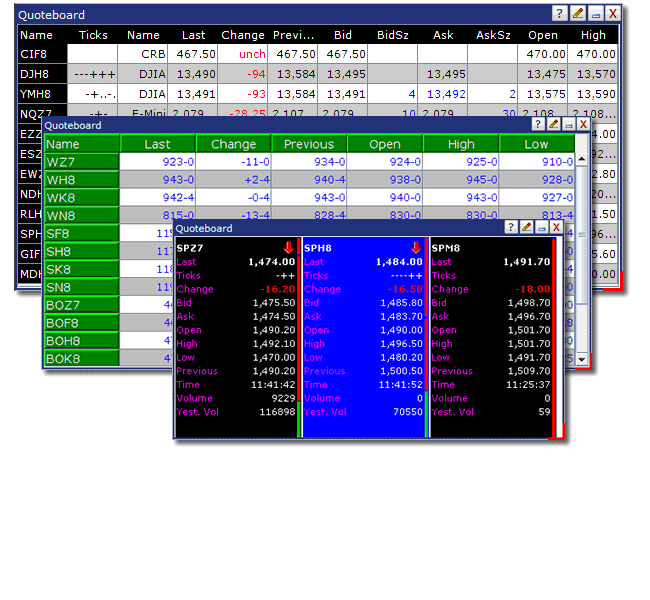Screen dimensions: 650x600
Task: Click the Bid column header
Action: [343, 35]
